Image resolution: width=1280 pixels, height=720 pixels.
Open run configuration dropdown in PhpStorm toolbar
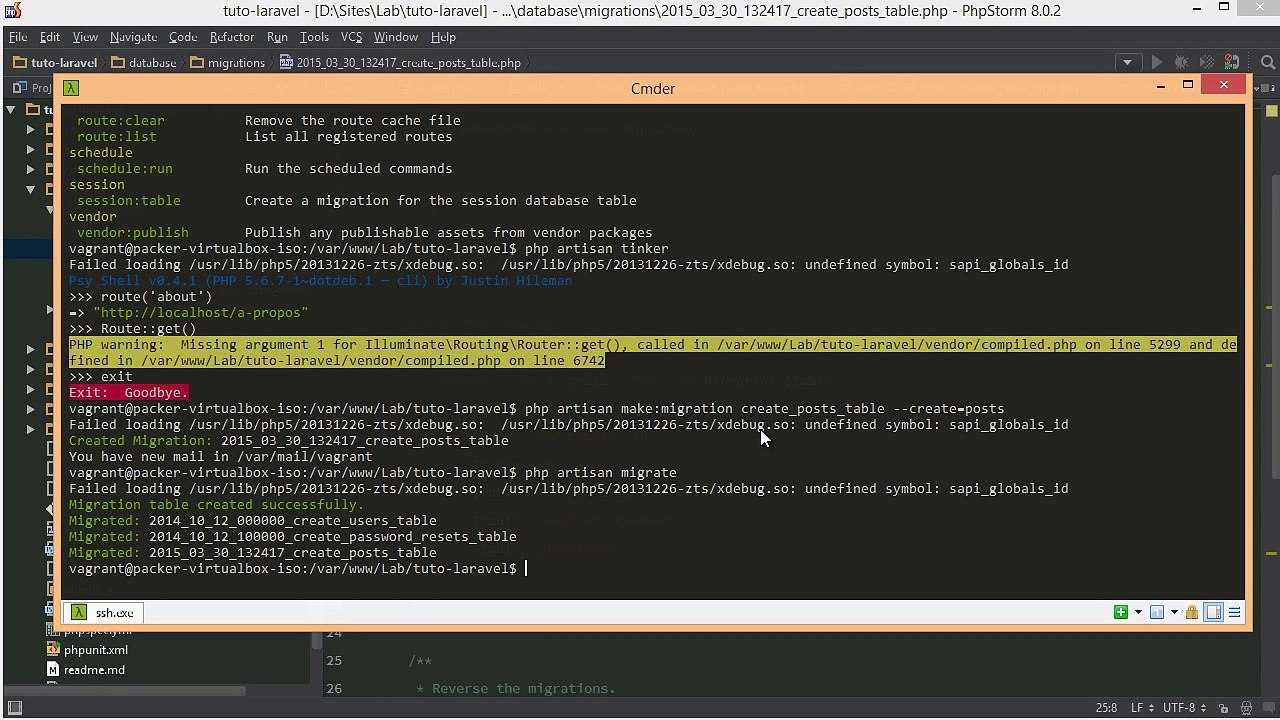click(x=1127, y=62)
